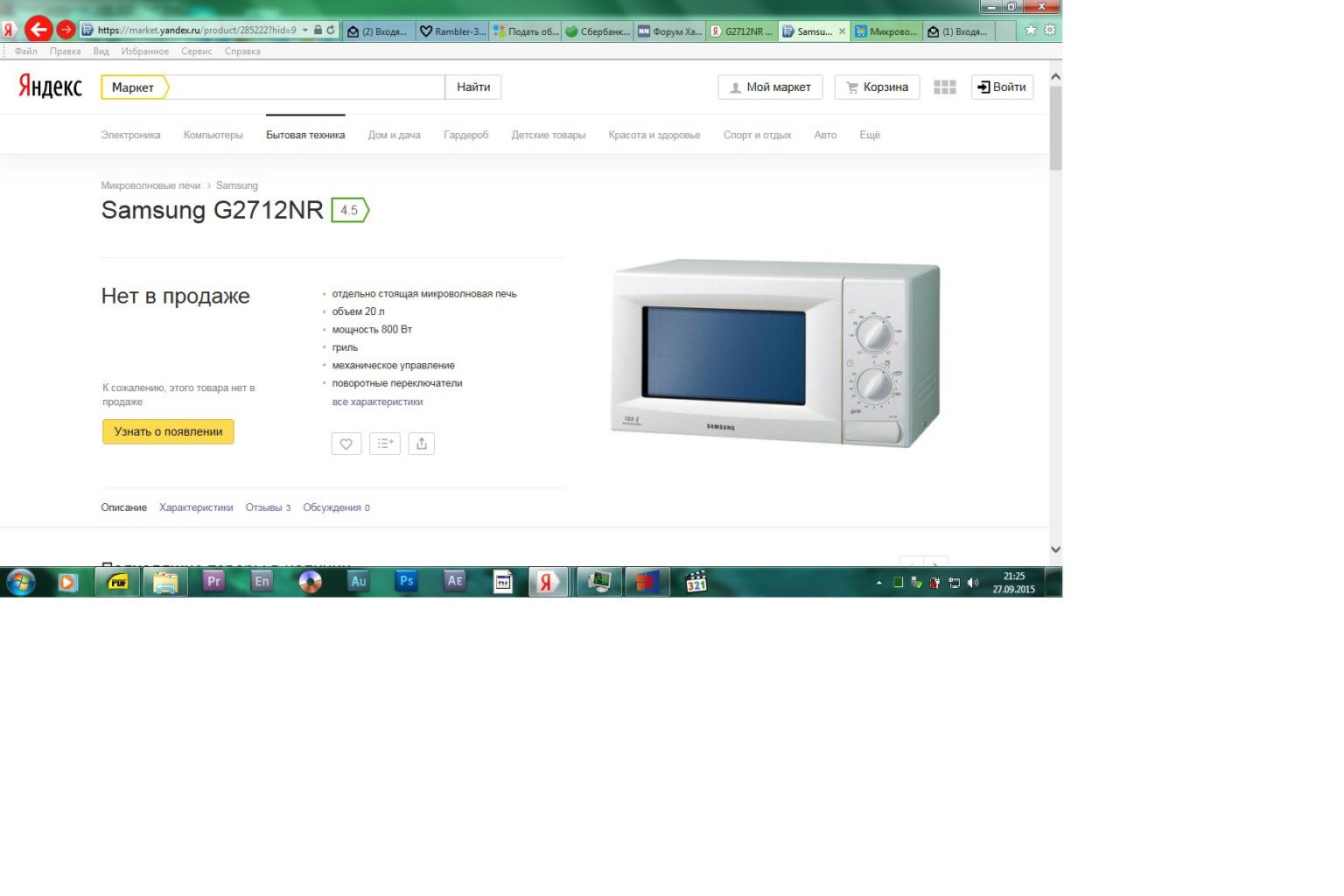Click the 4.5 rating badge
The image size is (1344, 896).
point(350,210)
